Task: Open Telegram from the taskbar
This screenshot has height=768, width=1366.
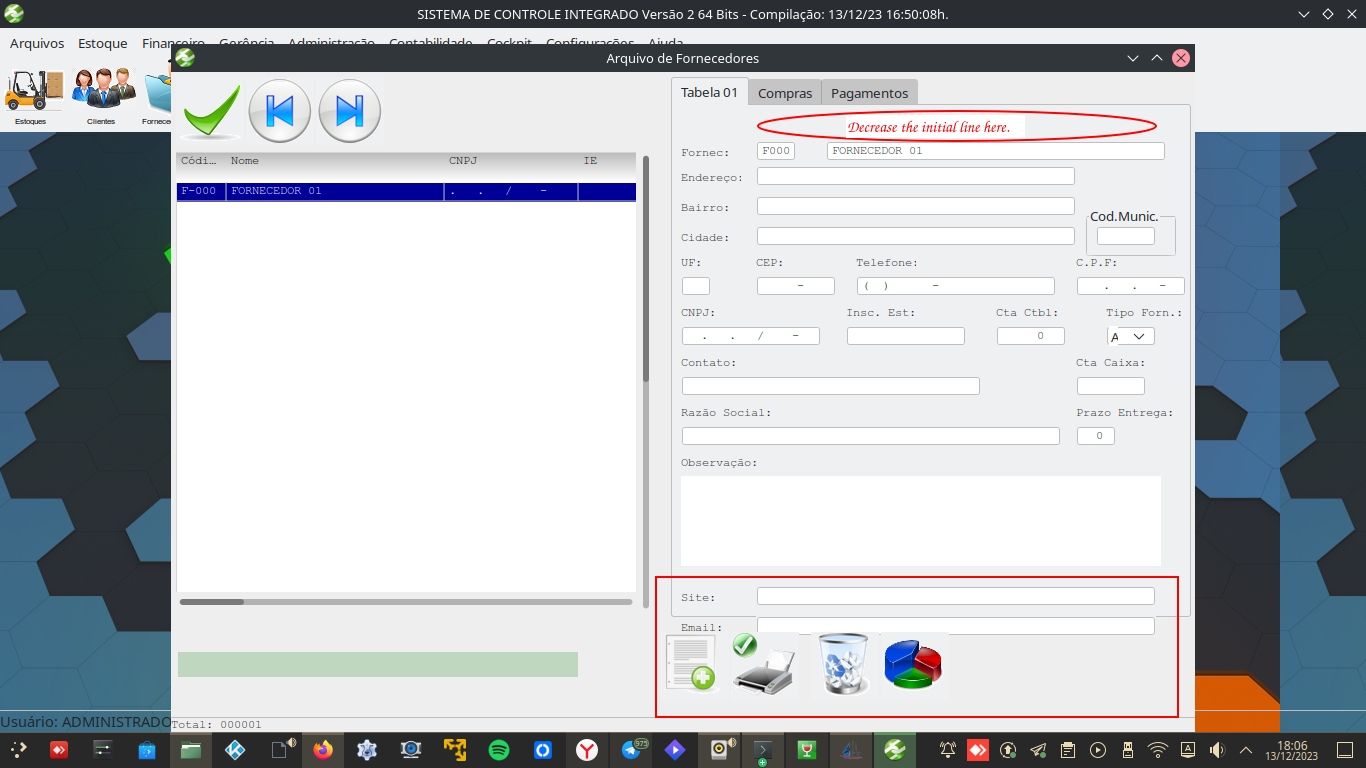Action: [x=631, y=749]
